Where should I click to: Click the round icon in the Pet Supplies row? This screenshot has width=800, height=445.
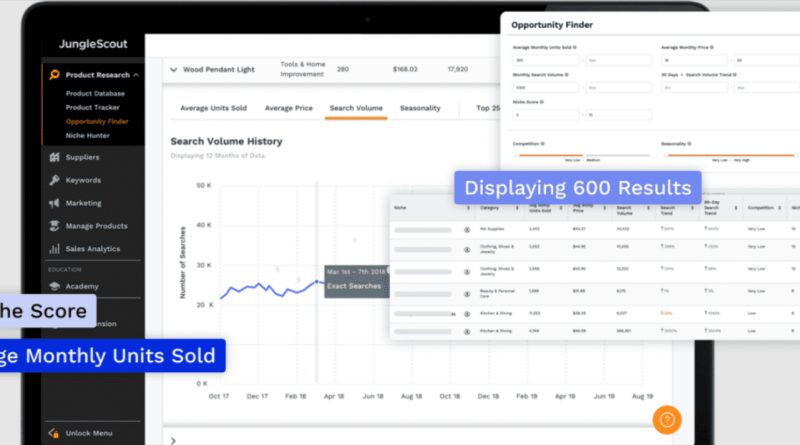point(467,230)
